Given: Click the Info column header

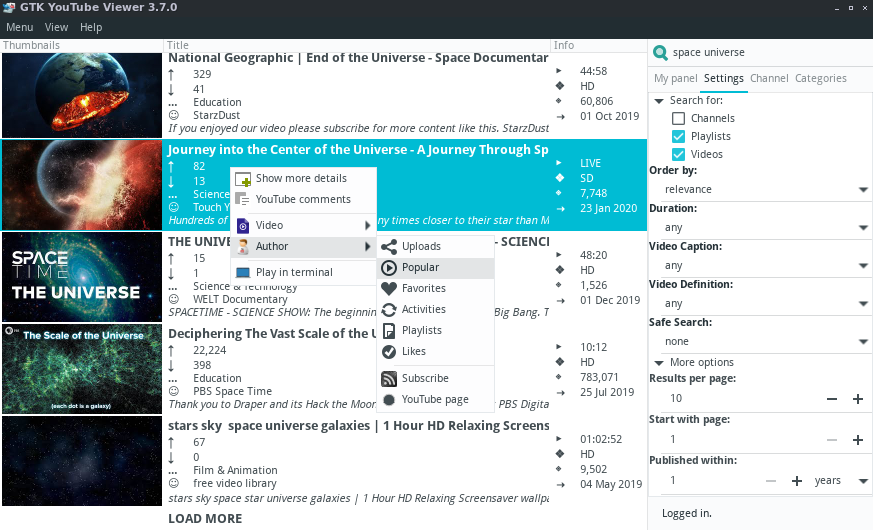Looking at the screenshot, I should pos(599,46).
